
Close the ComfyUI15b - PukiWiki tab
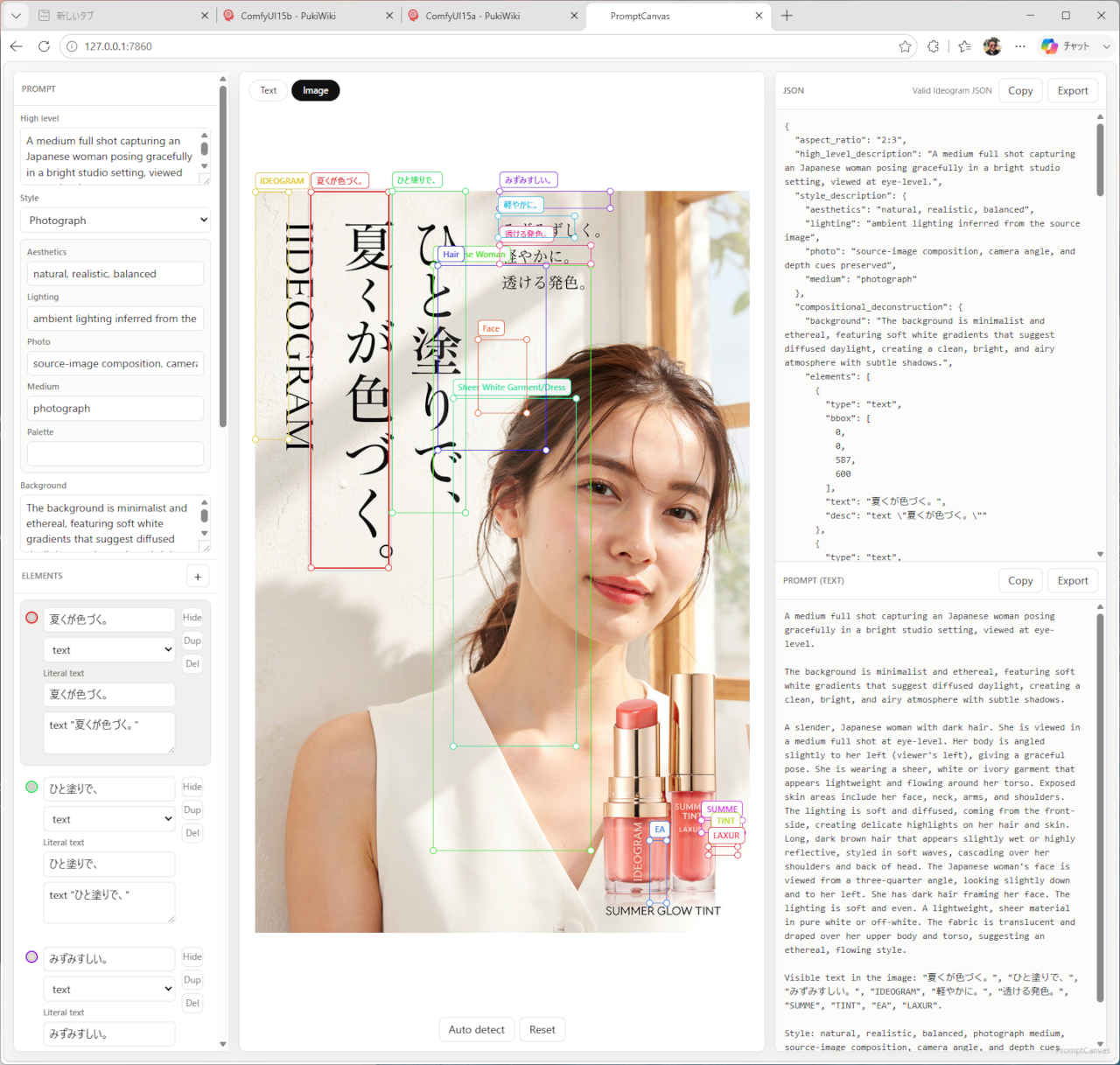[x=389, y=16]
